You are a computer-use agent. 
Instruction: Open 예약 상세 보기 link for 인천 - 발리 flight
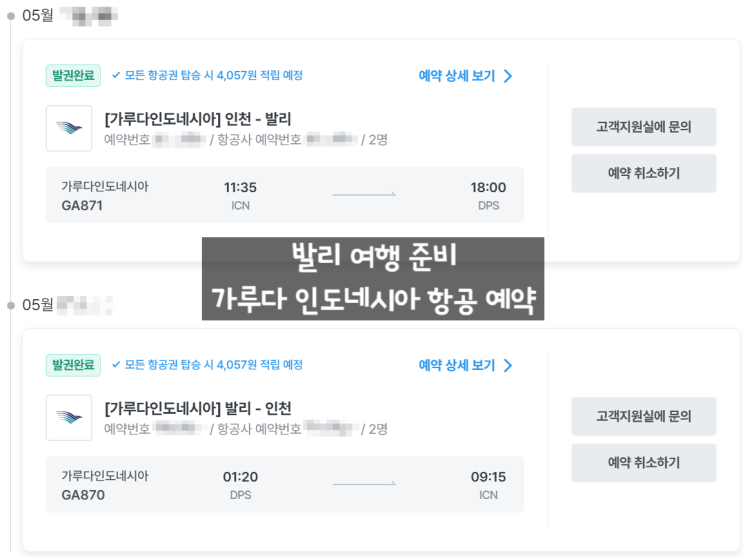click(457, 76)
